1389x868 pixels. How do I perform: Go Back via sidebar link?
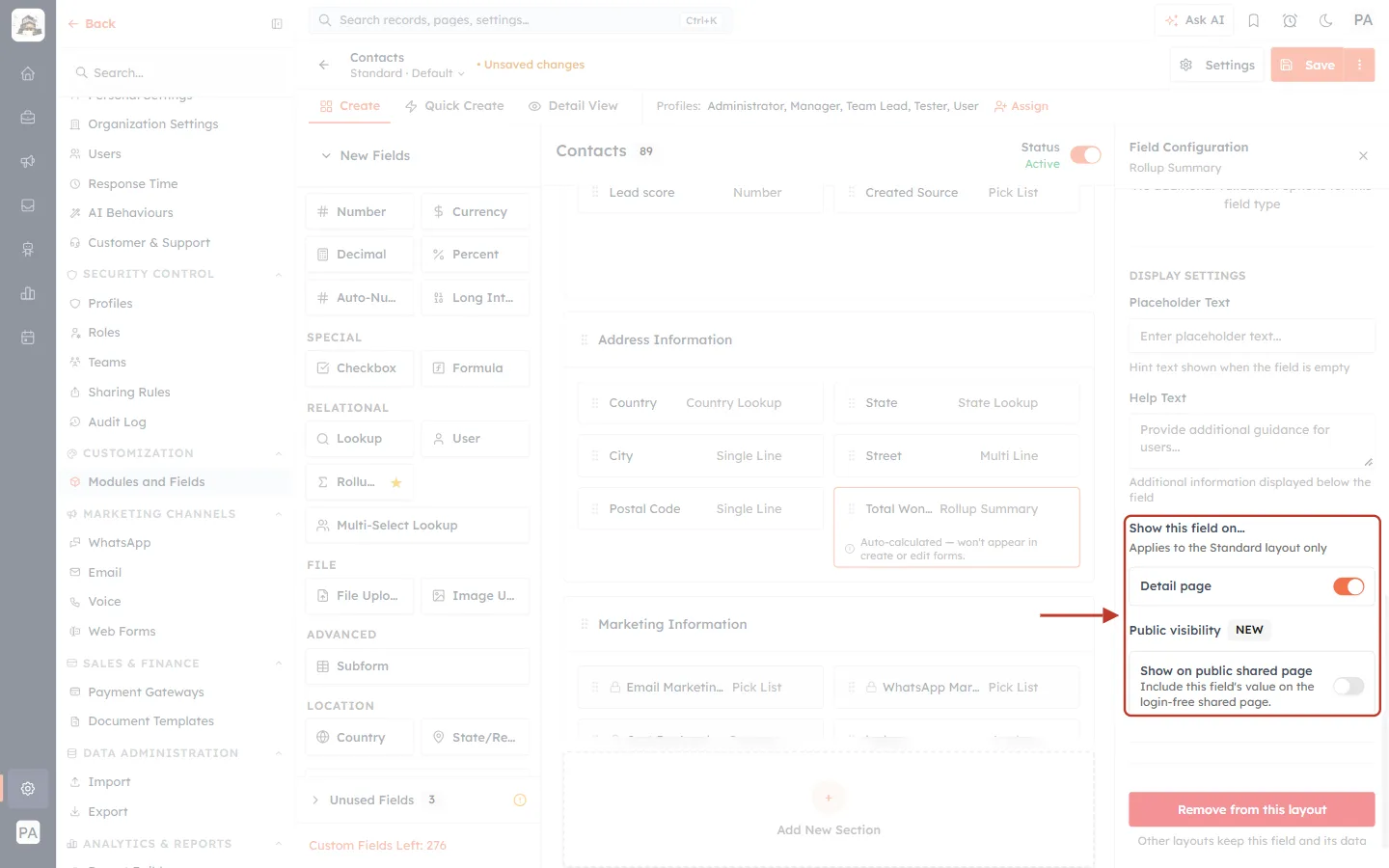click(x=92, y=24)
